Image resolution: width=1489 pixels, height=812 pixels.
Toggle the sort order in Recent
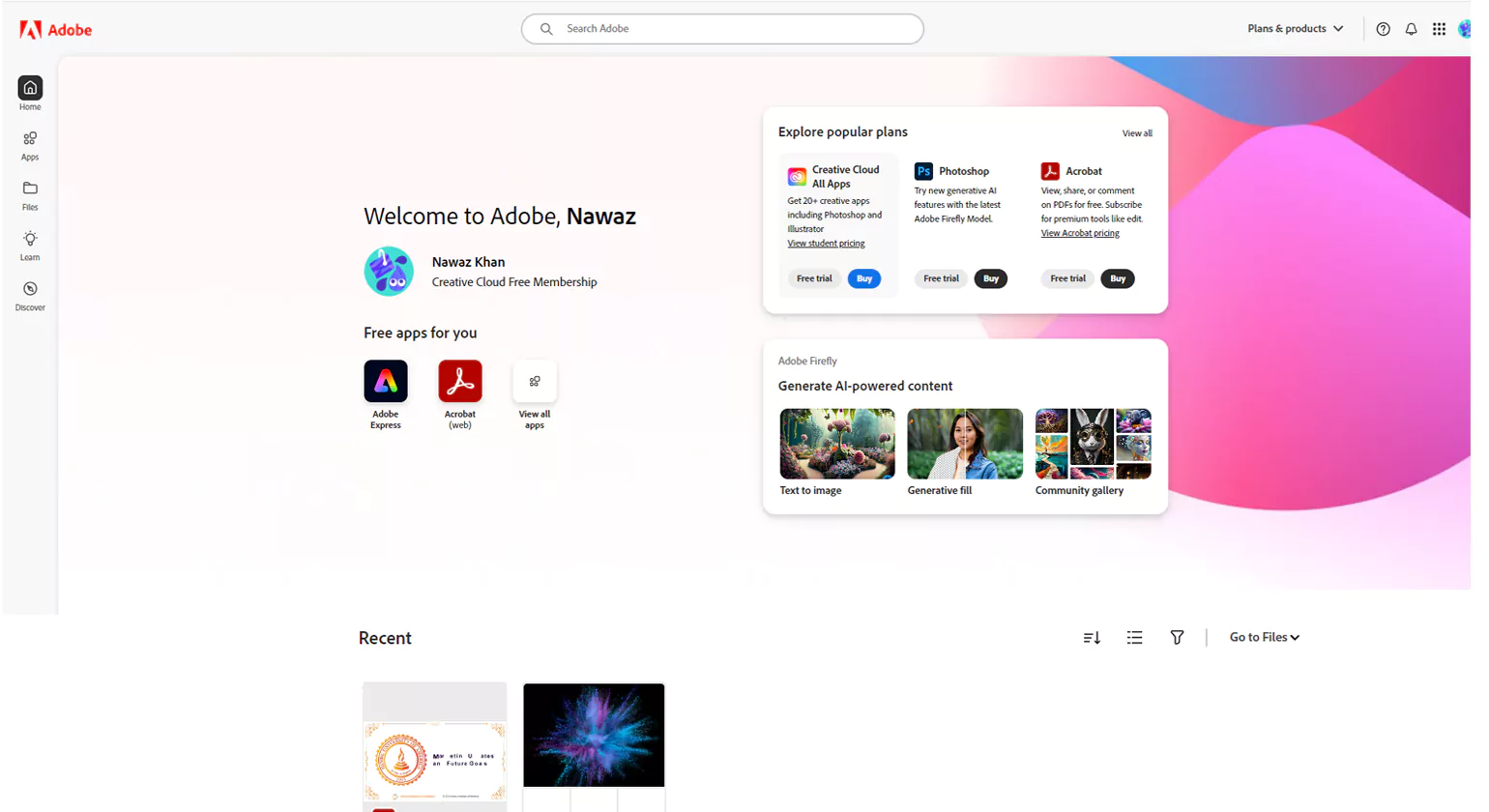tap(1092, 637)
